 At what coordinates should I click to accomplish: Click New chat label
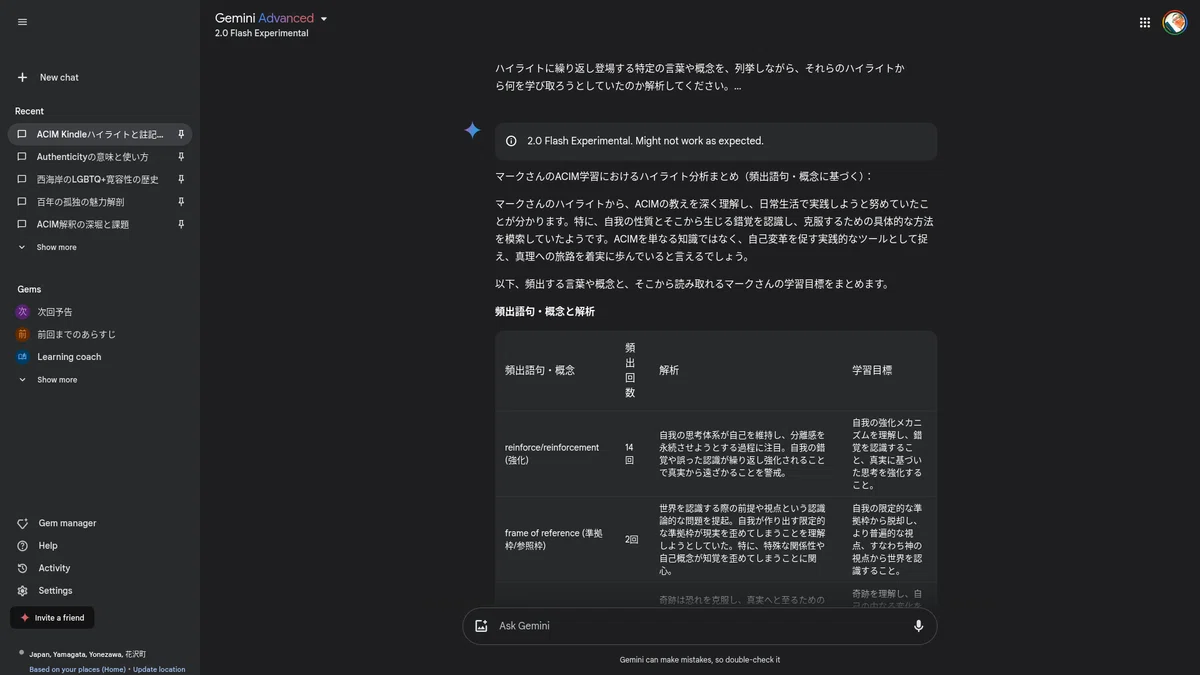click(59, 77)
